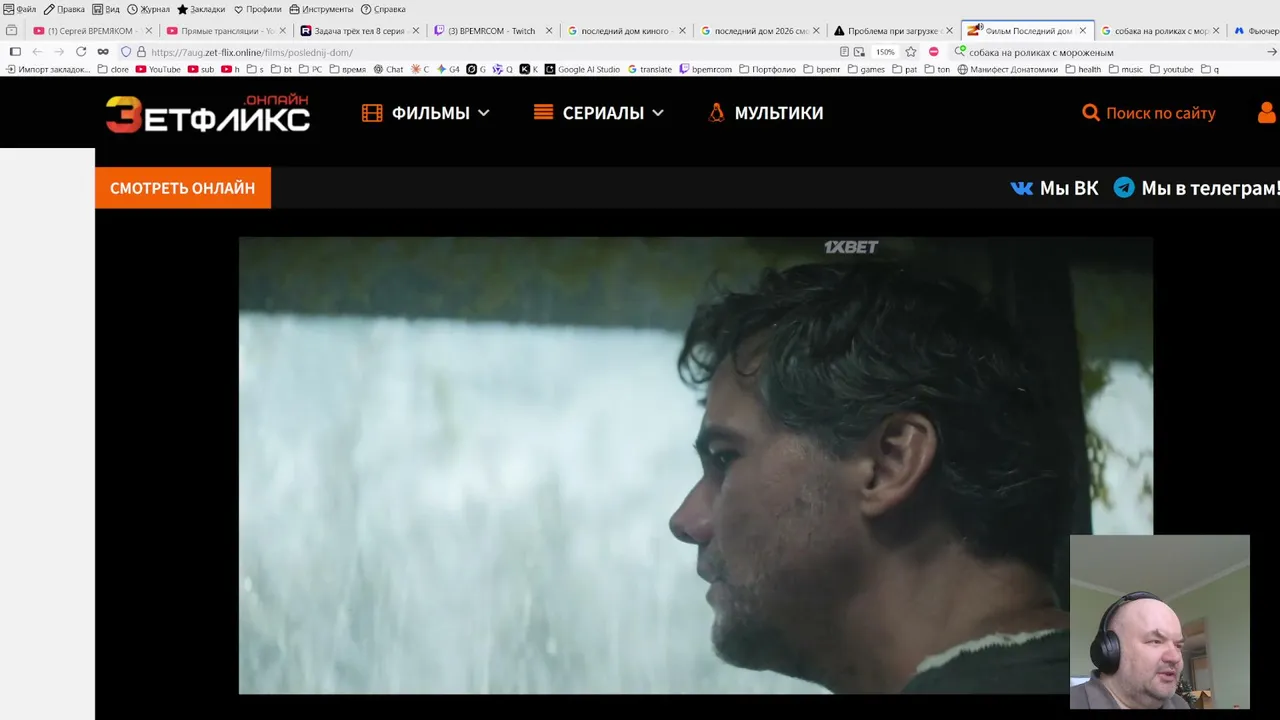Close the Задача трёх тел tab
The height and width of the screenshot is (720, 1280).
coord(415,31)
